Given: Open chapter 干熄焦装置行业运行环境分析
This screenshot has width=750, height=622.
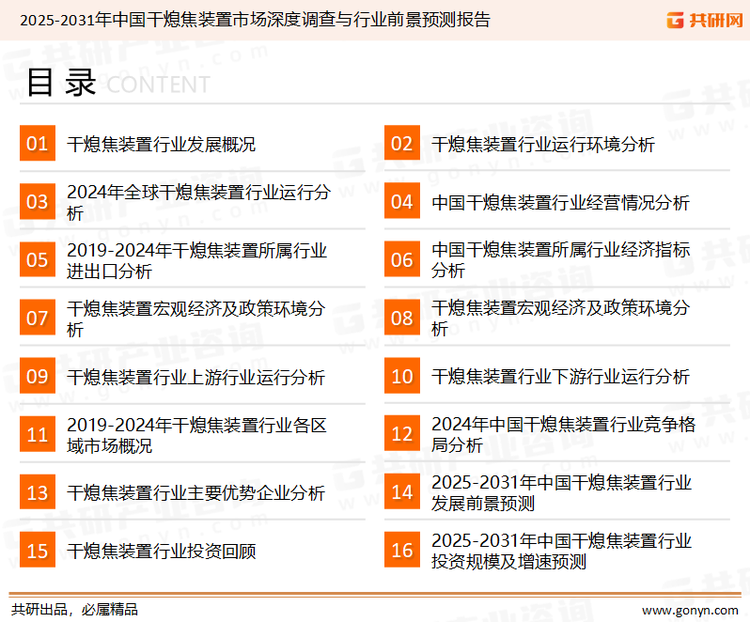Looking at the screenshot, I should pyautogui.click(x=543, y=144).
